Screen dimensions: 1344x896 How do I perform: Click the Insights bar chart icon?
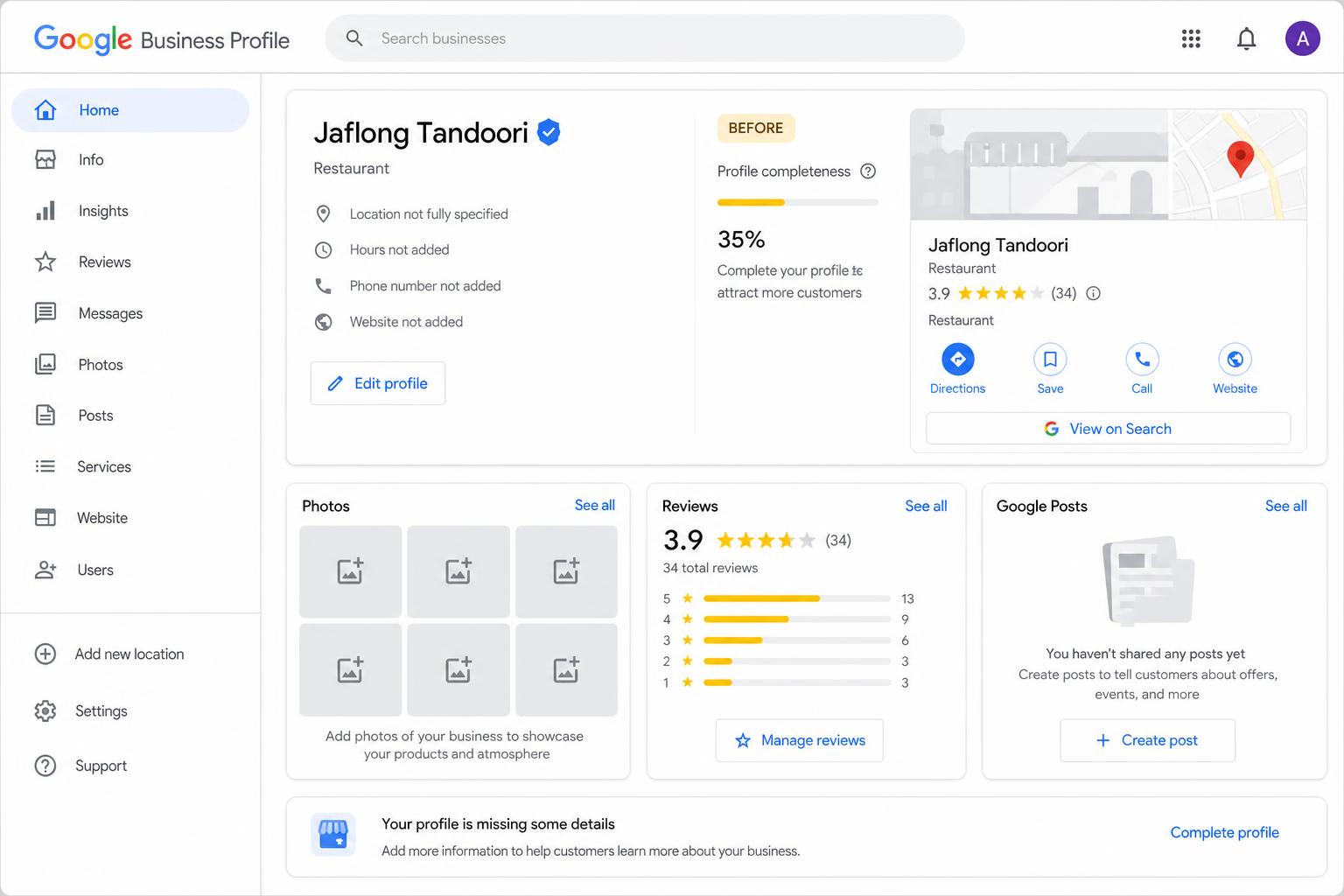point(45,211)
